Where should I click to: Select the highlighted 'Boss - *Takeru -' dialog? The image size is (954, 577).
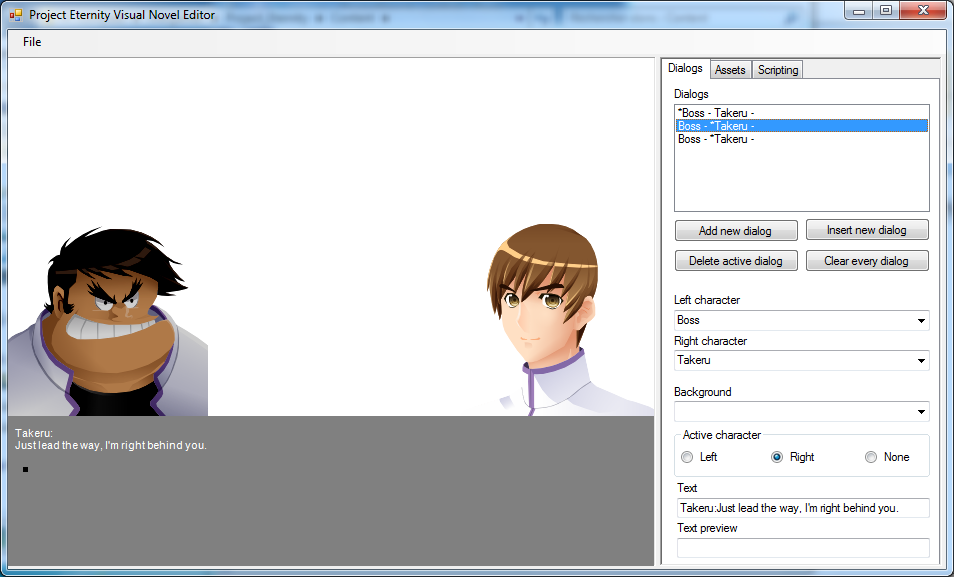click(715, 126)
